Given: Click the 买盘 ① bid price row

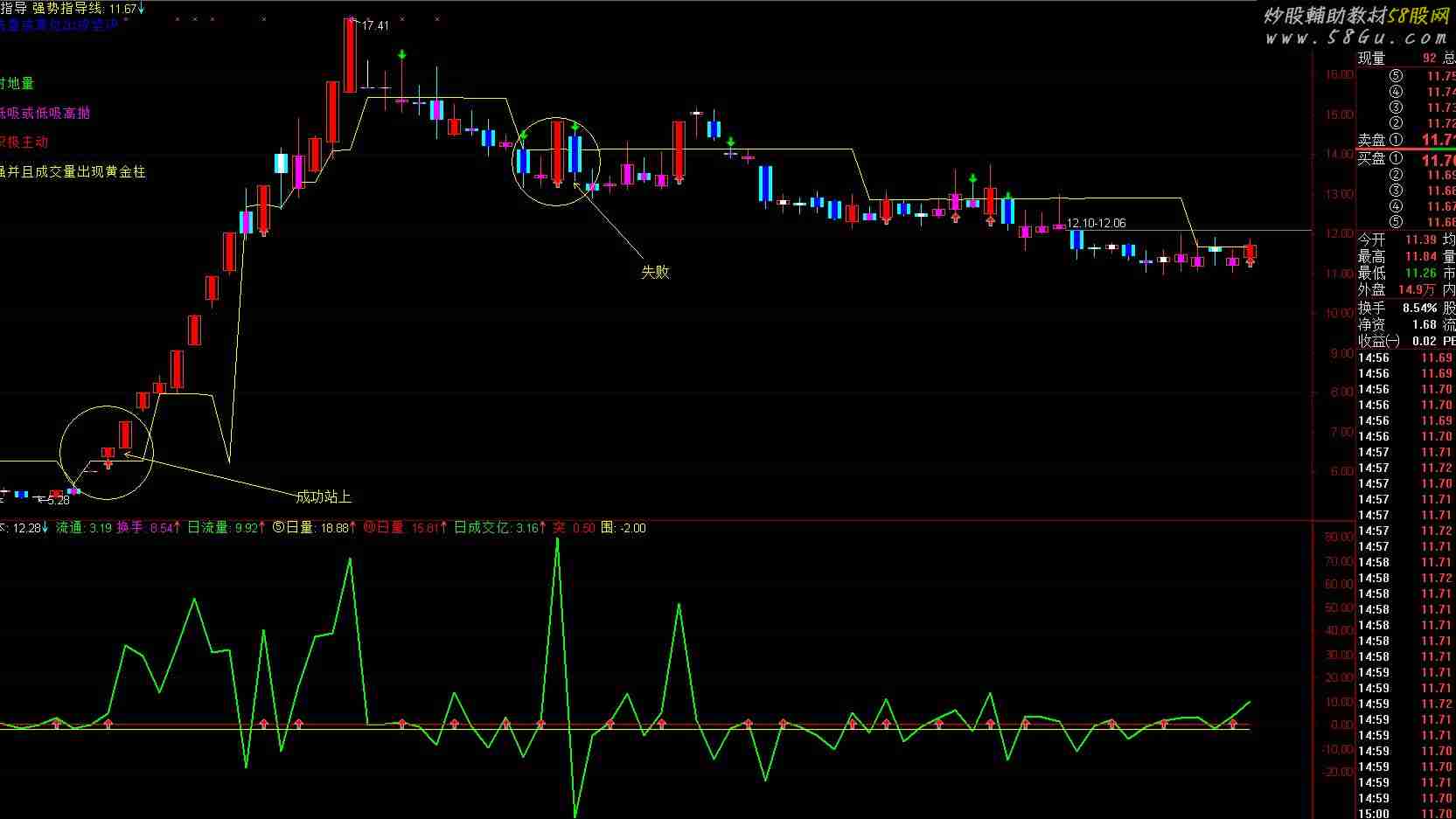Looking at the screenshot, I should coord(1405,159).
